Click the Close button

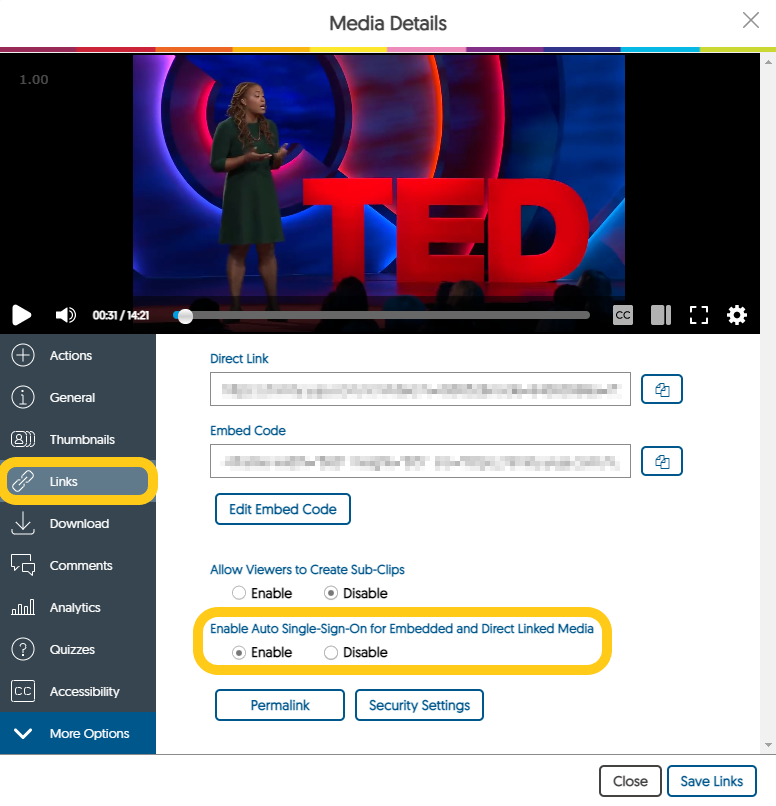pyautogui.click(x=630, y=781)
